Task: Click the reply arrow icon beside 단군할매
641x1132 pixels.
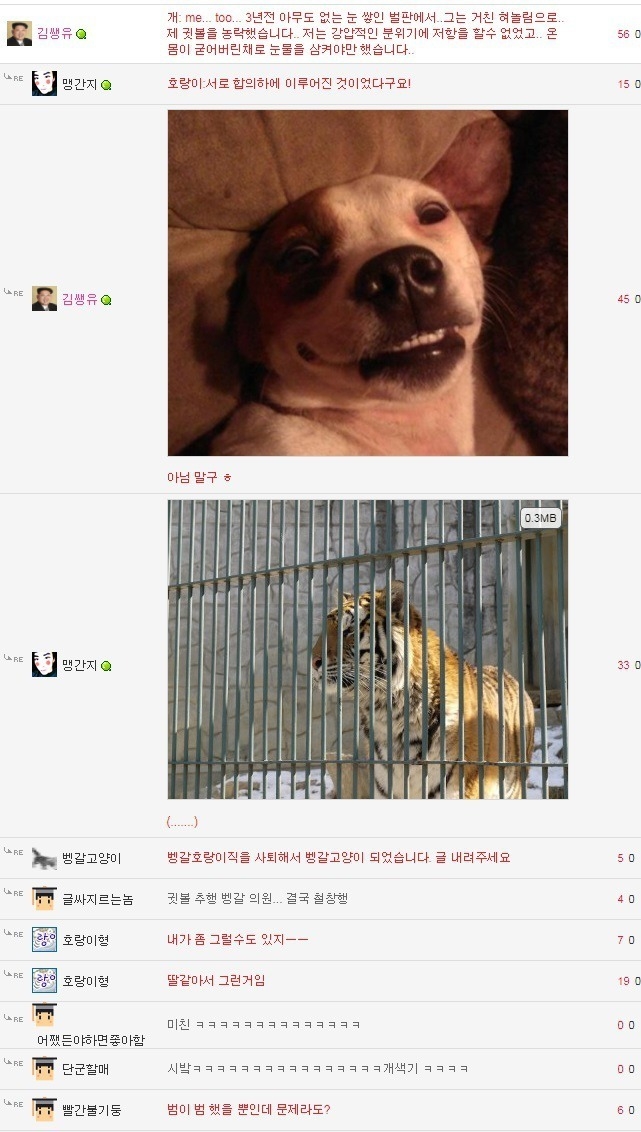Action: (x=13, y=1063)
